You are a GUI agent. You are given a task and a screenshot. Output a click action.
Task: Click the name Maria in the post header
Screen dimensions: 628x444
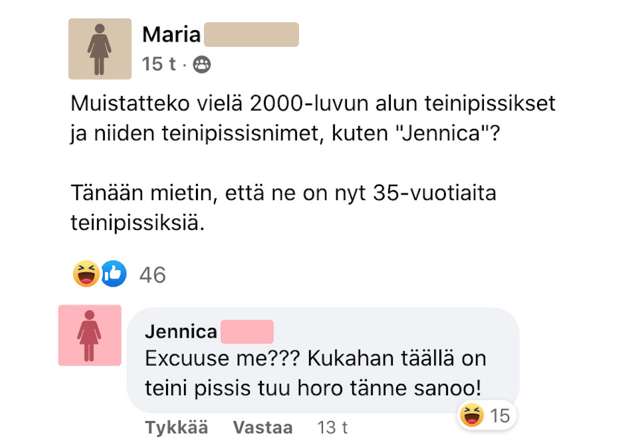pos(171,35)
